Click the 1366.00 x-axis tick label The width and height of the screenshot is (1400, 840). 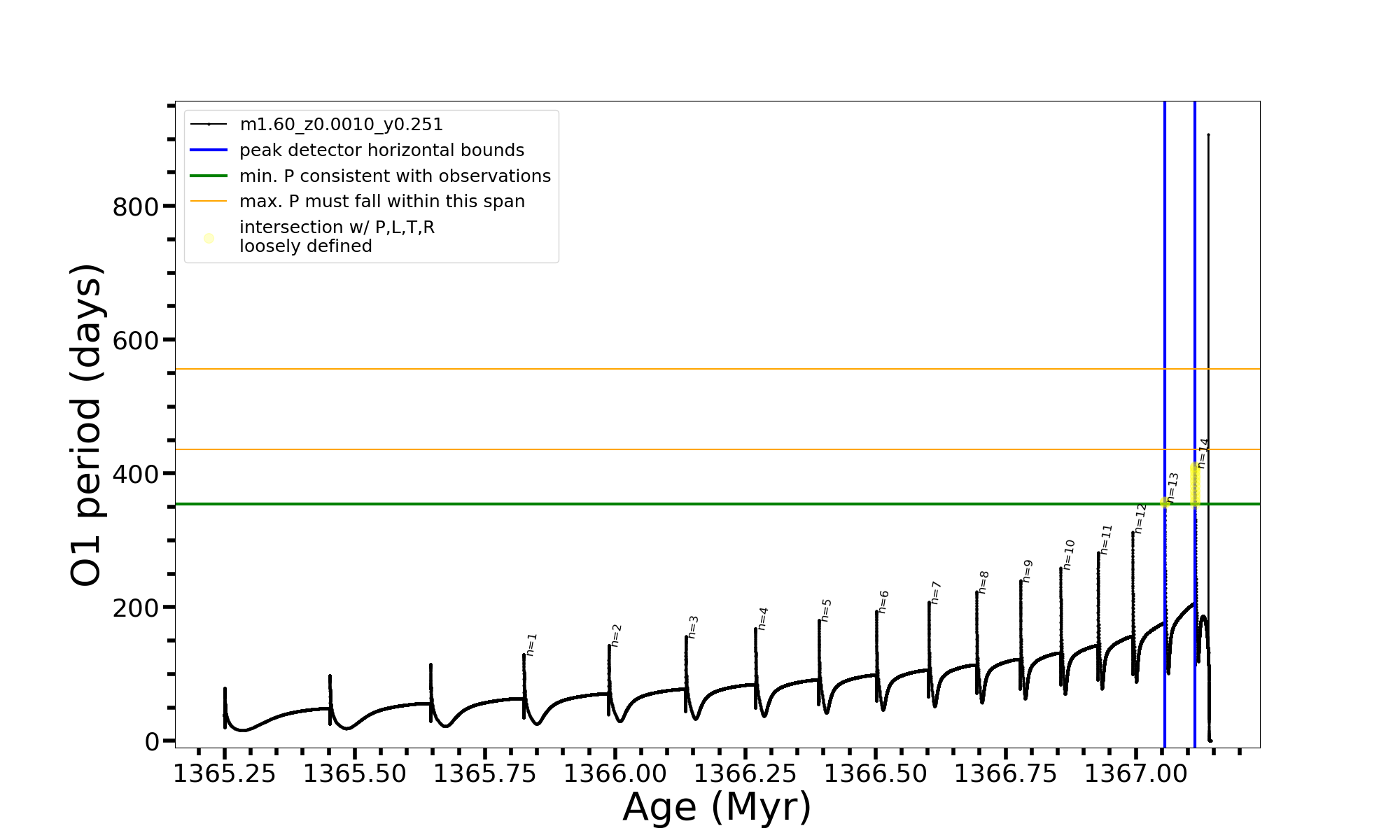coord(615,773)
